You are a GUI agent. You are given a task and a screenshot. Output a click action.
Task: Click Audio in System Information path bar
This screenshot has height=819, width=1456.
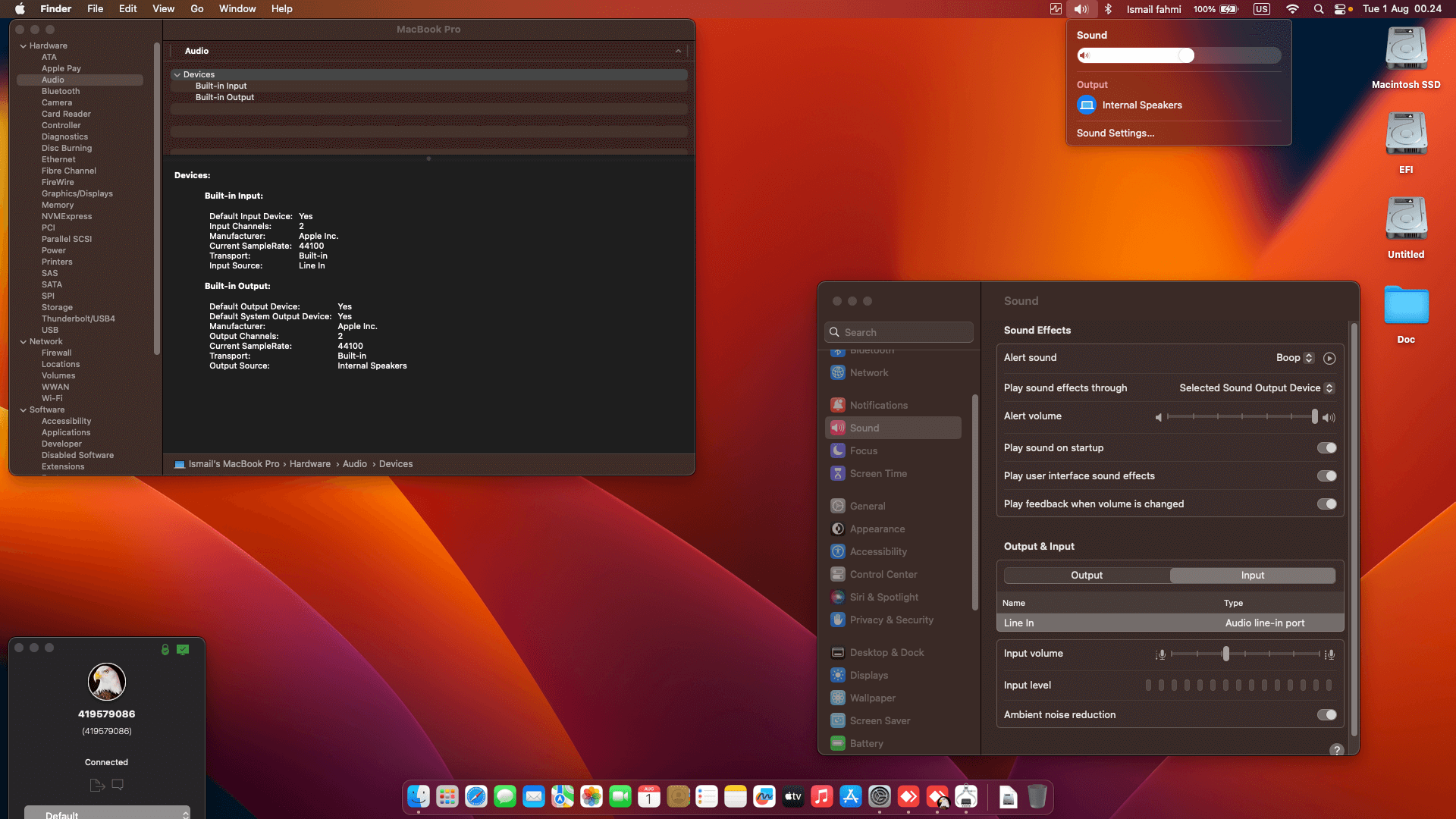pos(355,464)
